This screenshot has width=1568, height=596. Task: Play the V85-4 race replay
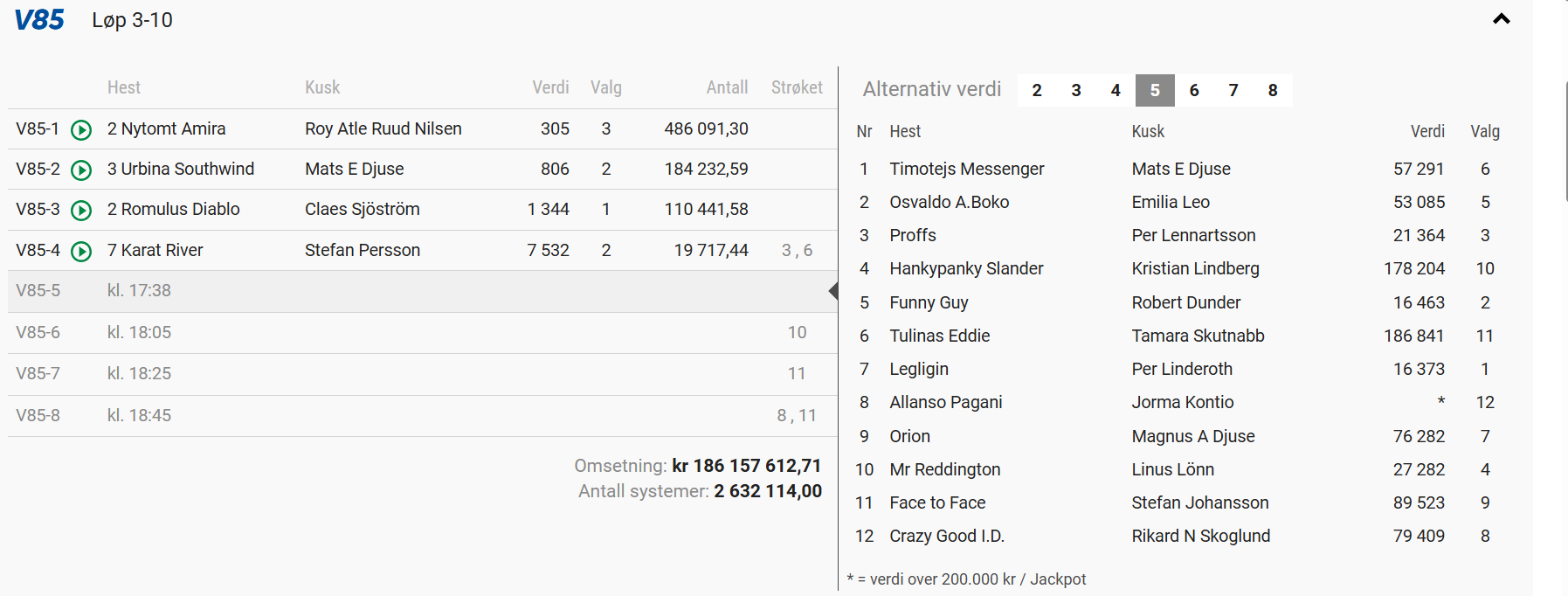click(x=81, y=252)
